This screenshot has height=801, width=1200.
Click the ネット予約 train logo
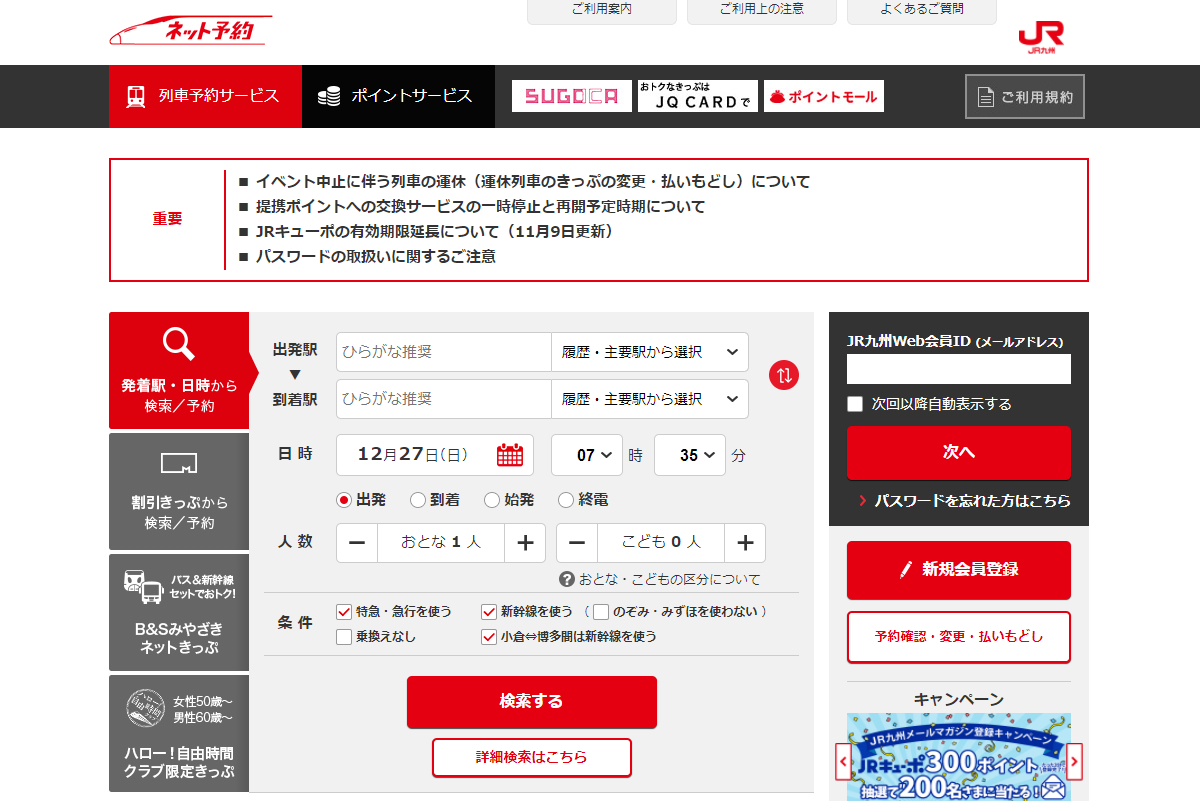[x=188, y=30]
